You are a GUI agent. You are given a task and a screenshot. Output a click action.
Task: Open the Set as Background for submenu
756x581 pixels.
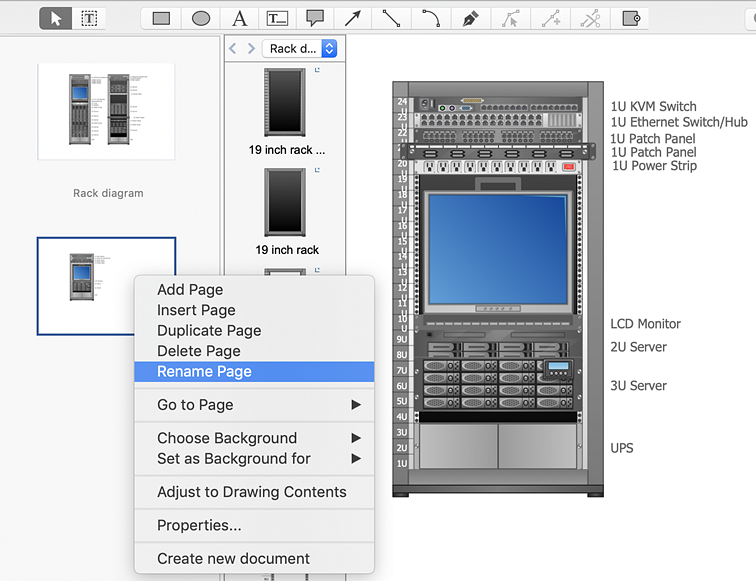click(x=254, y=459)
